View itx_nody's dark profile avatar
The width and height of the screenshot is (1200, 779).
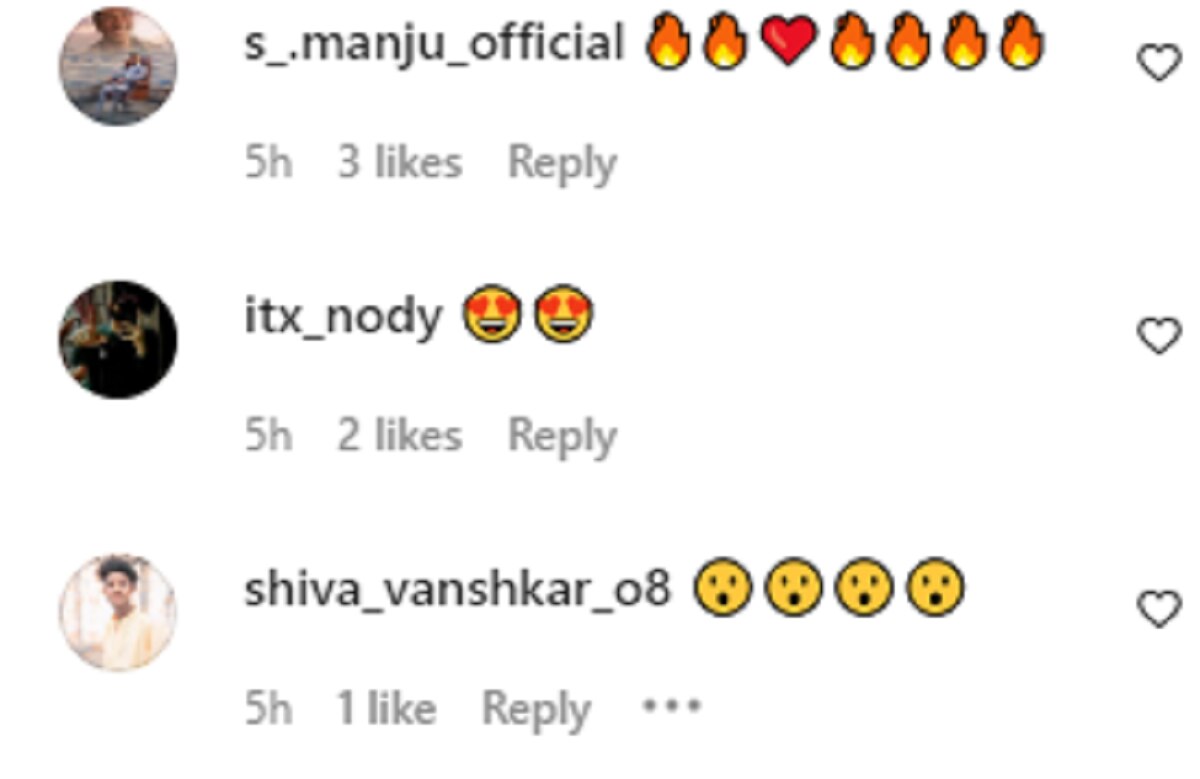118,339
